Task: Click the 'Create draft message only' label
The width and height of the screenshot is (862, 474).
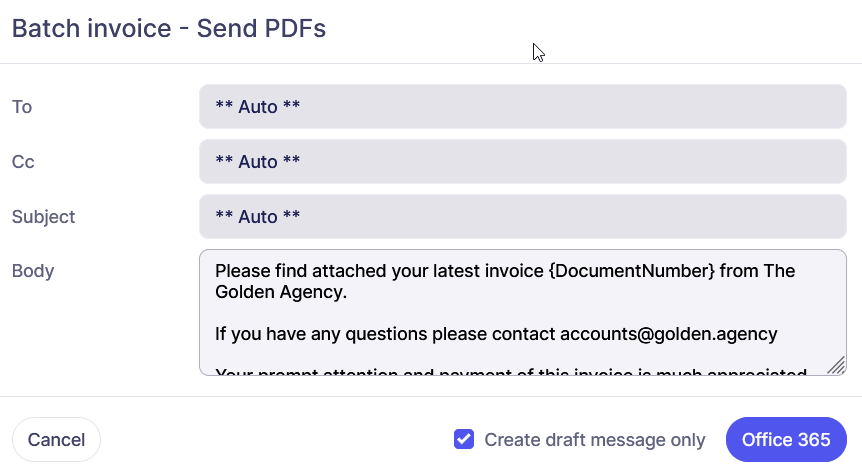Action: pos(594,440)
